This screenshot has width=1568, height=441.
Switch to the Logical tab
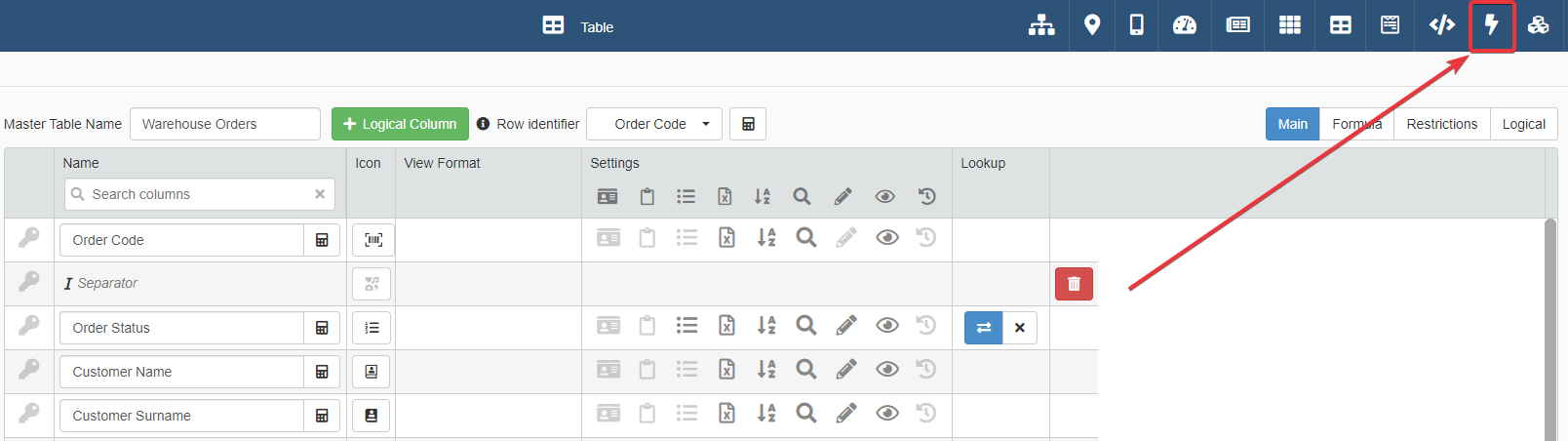tap(1523, 124)
